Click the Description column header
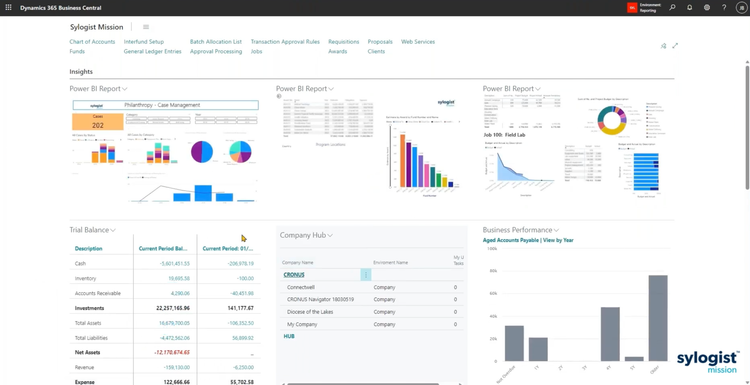Viewport: 750px width, 385px height. tap(88, 249)
